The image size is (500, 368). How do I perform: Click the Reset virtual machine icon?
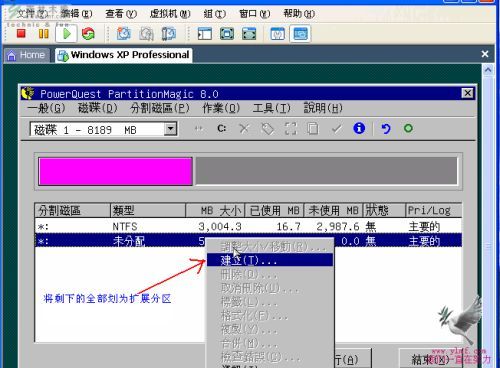pos(88,34)
